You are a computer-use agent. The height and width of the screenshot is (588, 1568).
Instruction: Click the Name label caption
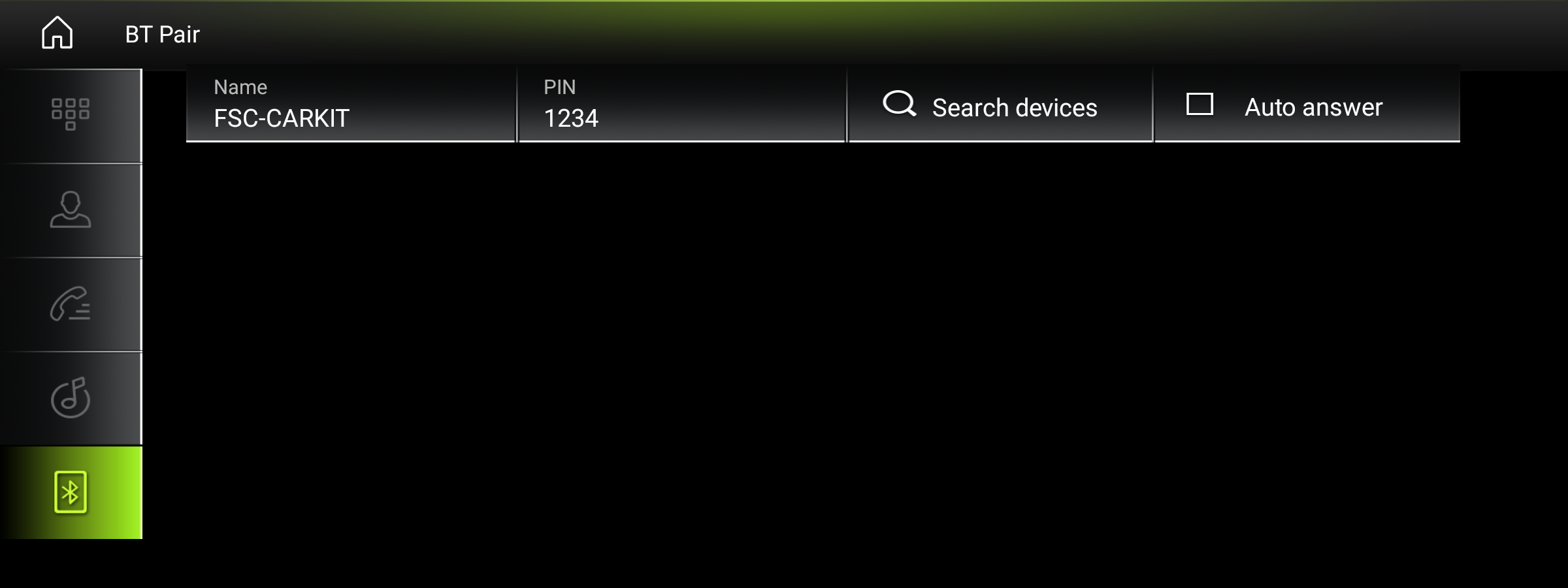point(240,87)
